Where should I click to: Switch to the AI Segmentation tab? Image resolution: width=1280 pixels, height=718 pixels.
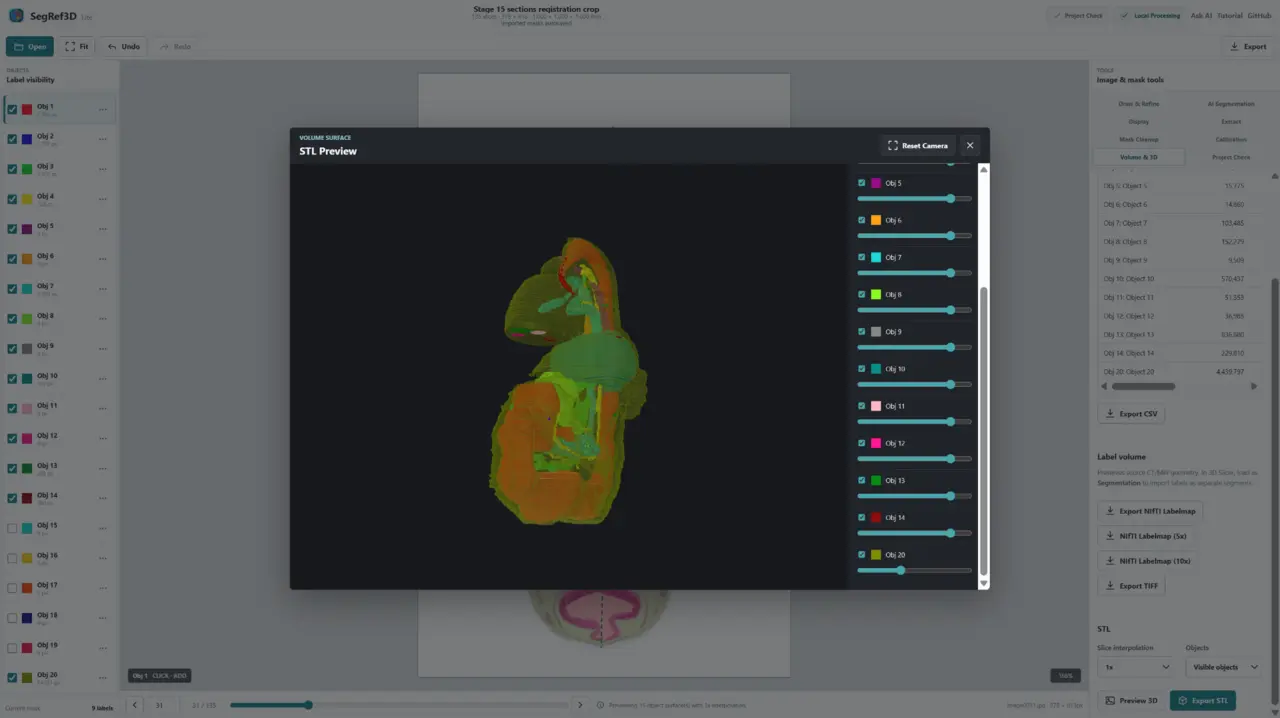1231,104
